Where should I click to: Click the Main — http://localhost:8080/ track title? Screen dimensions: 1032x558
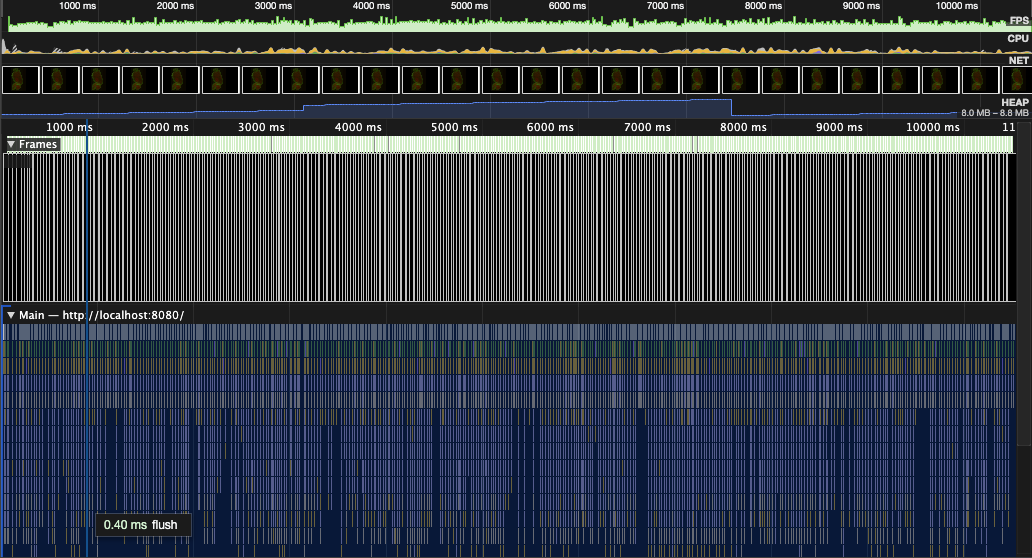(x=101, y=315)
